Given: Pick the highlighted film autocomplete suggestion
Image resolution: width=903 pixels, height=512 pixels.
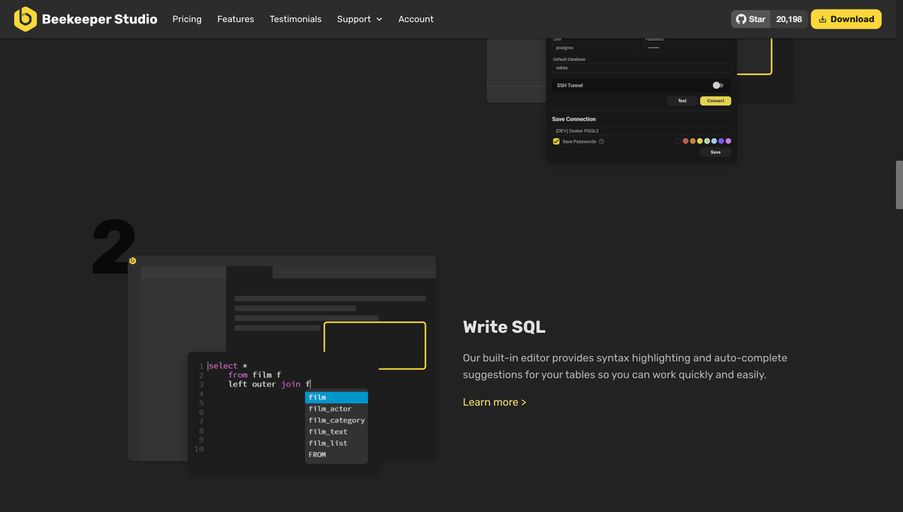Looking at the screenshot, I should [x=336, y=397].
